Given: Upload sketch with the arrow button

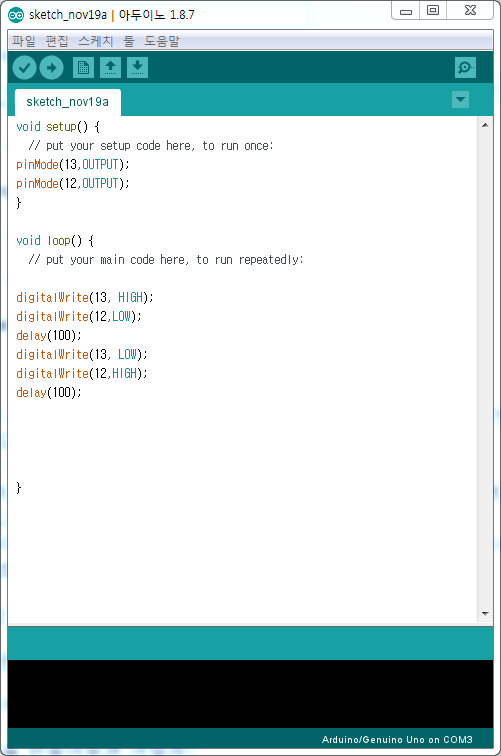Looking at the screenshot, I should click(52, 68).
